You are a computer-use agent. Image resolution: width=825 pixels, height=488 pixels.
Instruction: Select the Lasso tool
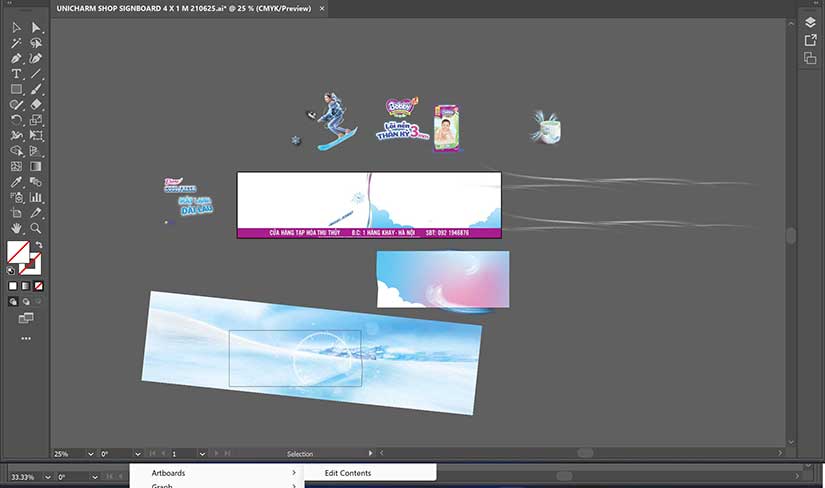[35, 43]
